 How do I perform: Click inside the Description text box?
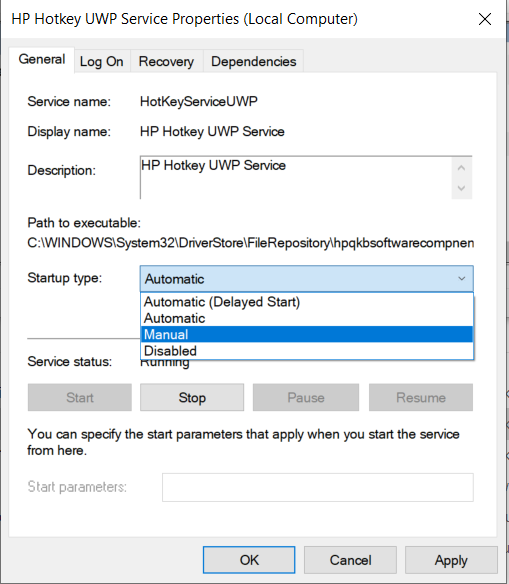click(296, 178)
